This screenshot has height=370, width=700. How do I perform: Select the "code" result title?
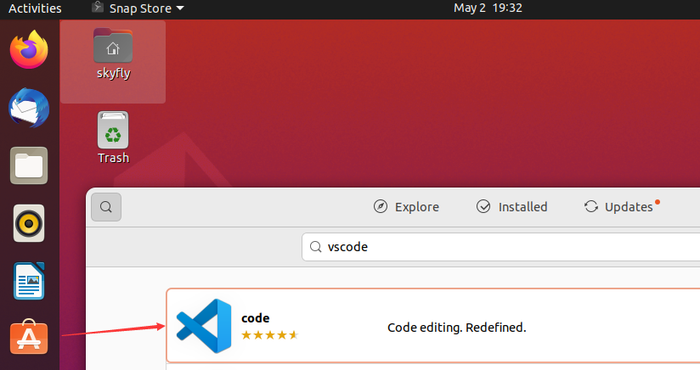pos(255,318)
